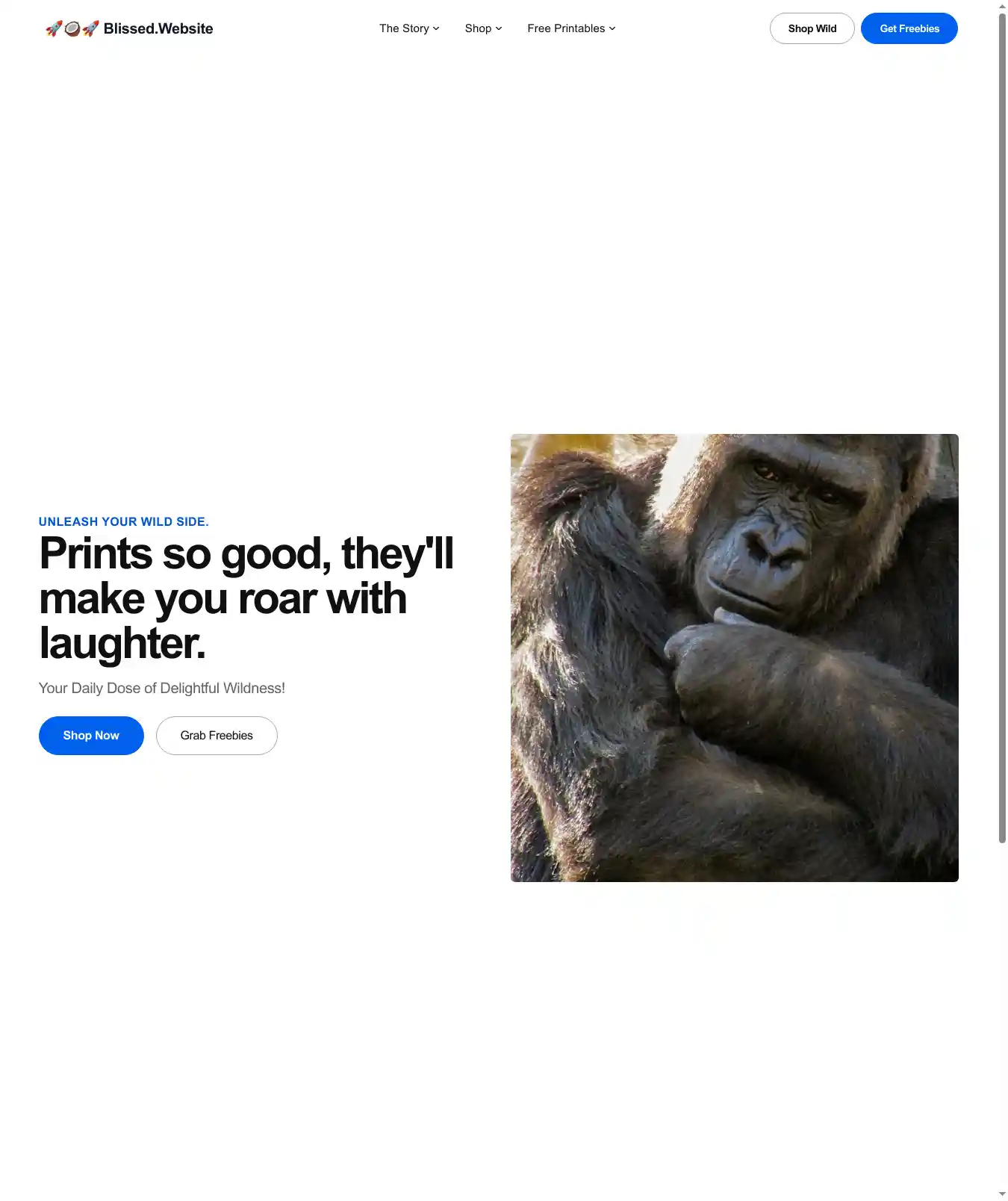Expand the Shop chevron arrow
The image size is (1008, 1201).
click(x=499, y=28)
